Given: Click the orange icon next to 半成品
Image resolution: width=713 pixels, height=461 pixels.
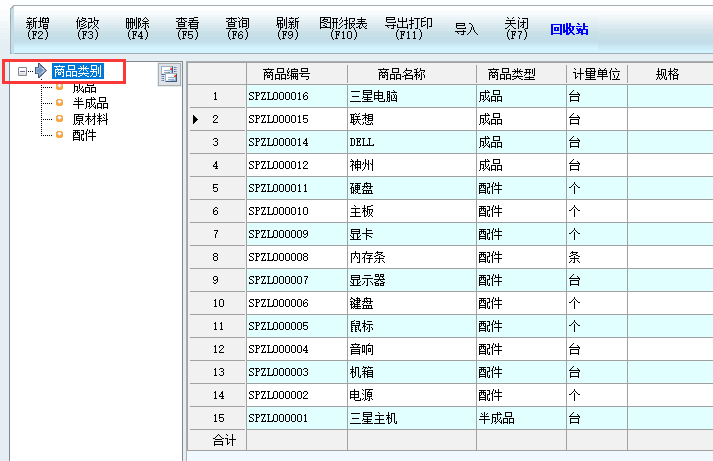Looking at the screenshot, I should click(59, 103).
